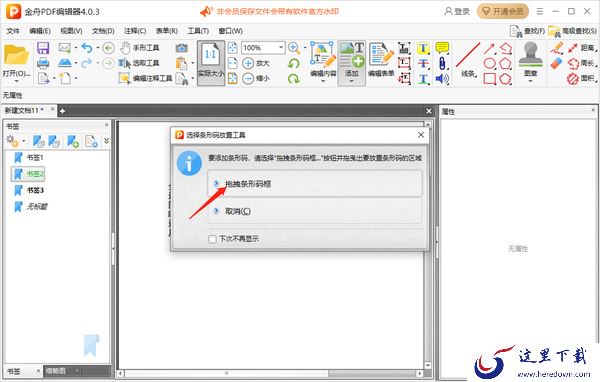Click the 开通会员 membership button
The image size is (600, 382).
[x=502, y=11]
